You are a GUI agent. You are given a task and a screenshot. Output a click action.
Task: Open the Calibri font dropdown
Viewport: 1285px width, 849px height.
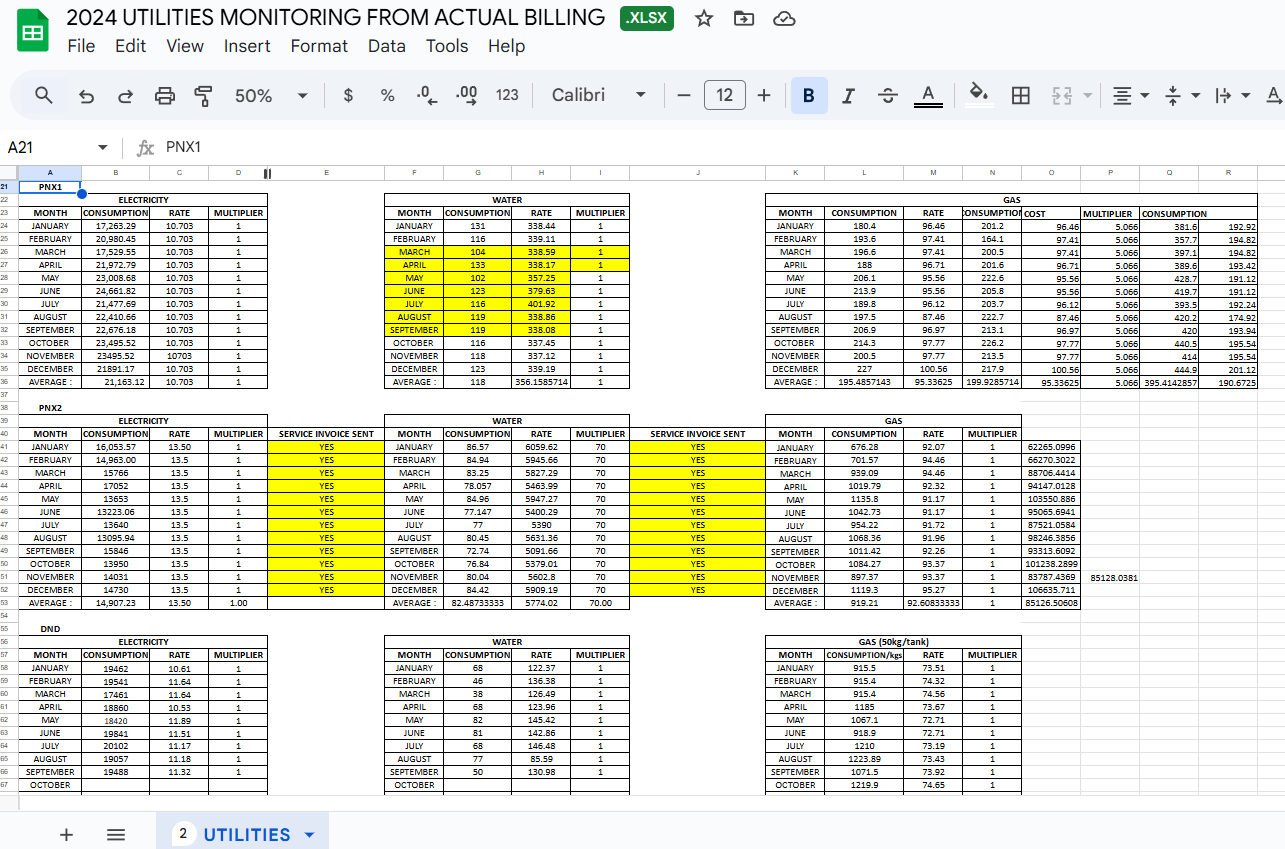click(x=599, y=95)
